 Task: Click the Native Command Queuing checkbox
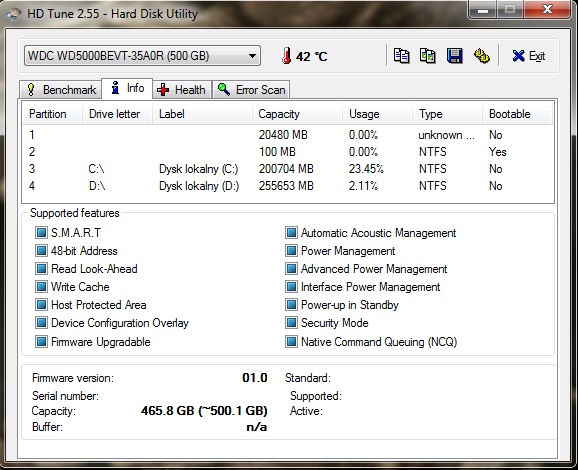click(x=291, y=341)
